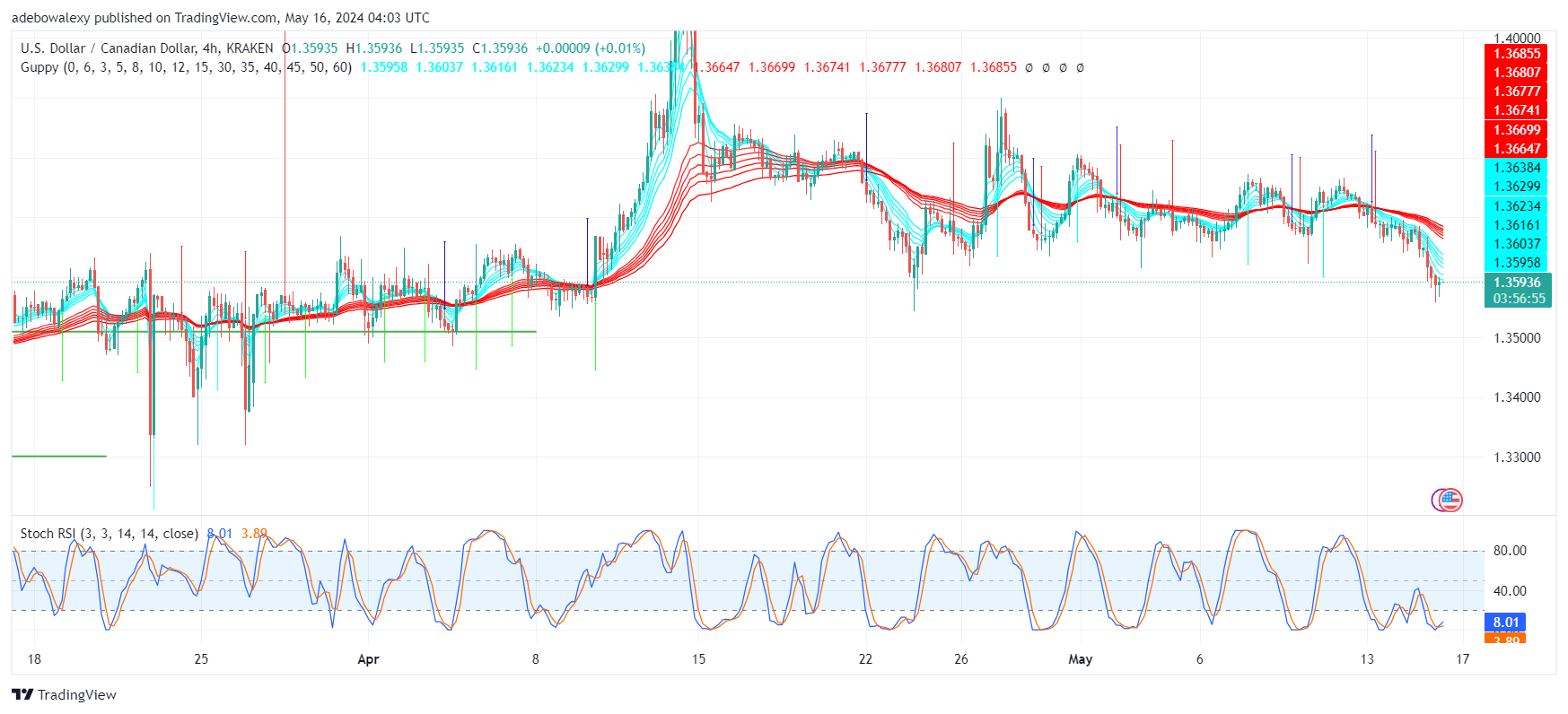Click the 1.36234 value in Guppy legend

click(x=550, y=67)
